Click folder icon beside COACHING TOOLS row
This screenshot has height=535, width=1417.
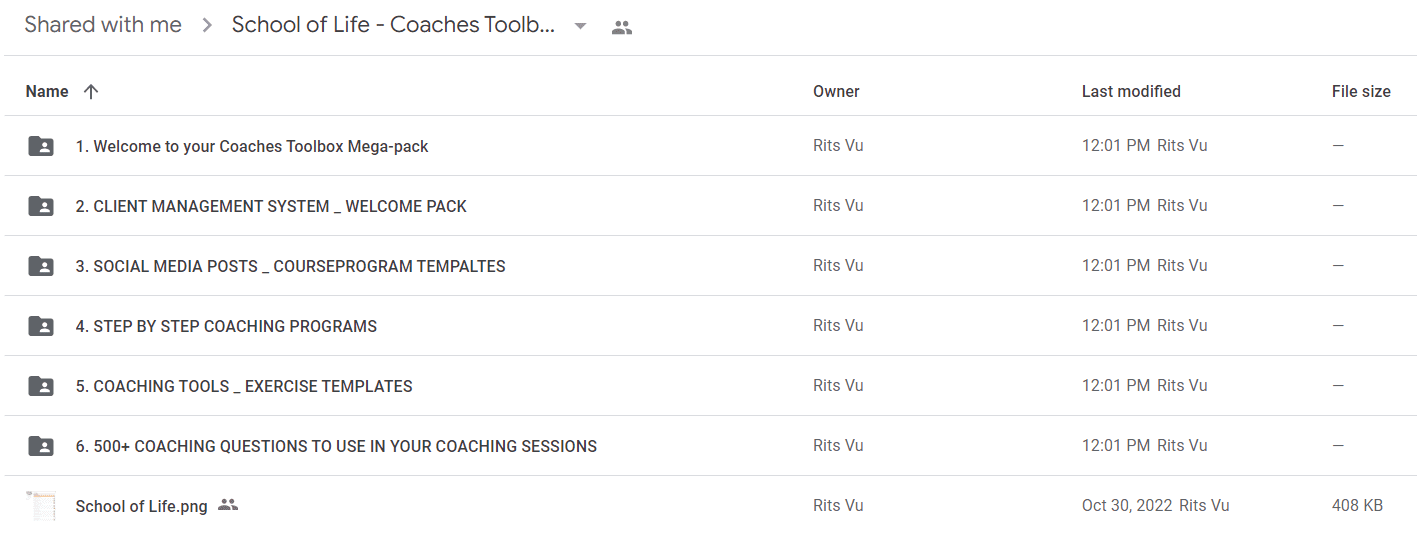41,386
